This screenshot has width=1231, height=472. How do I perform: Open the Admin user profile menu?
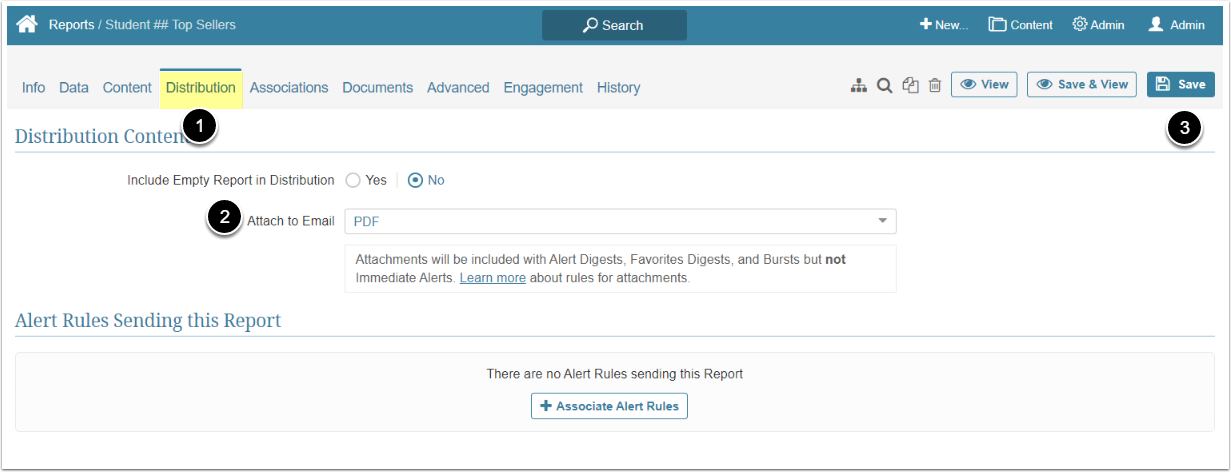point(1176,25)
